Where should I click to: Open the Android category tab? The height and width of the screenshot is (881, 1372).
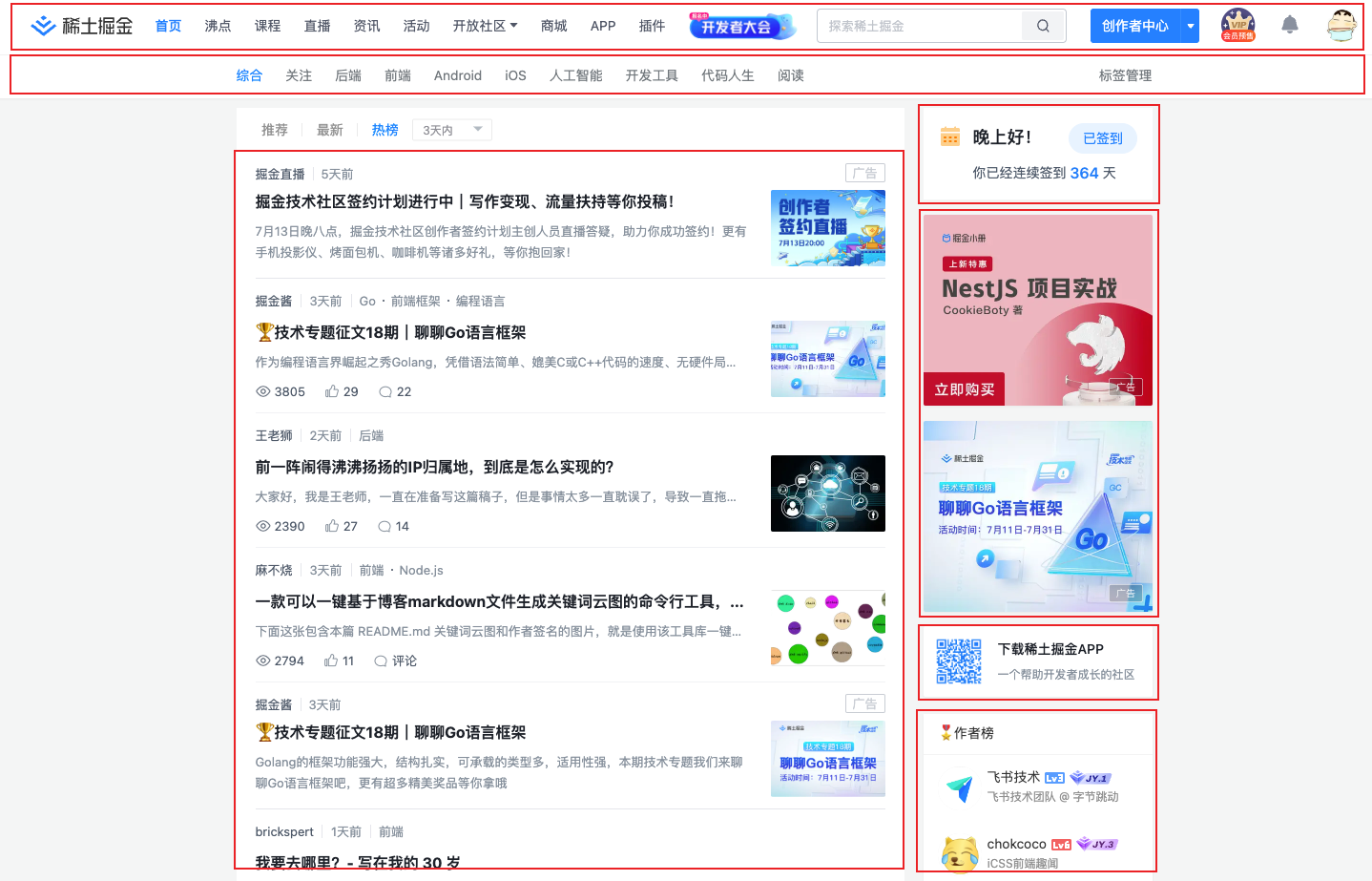pyautogui.click(x=458, y=75)
